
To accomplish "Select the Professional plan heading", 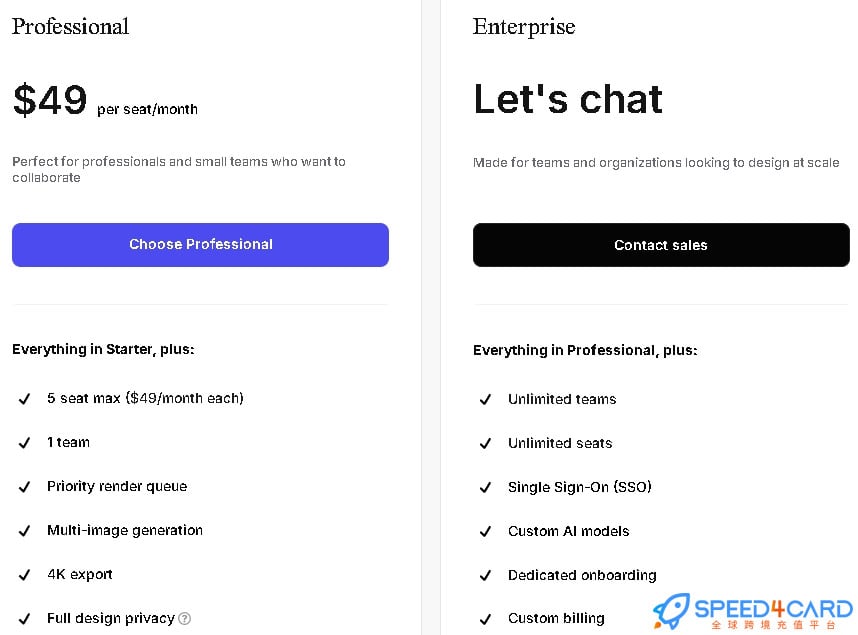I will click(x=71, y=26).
